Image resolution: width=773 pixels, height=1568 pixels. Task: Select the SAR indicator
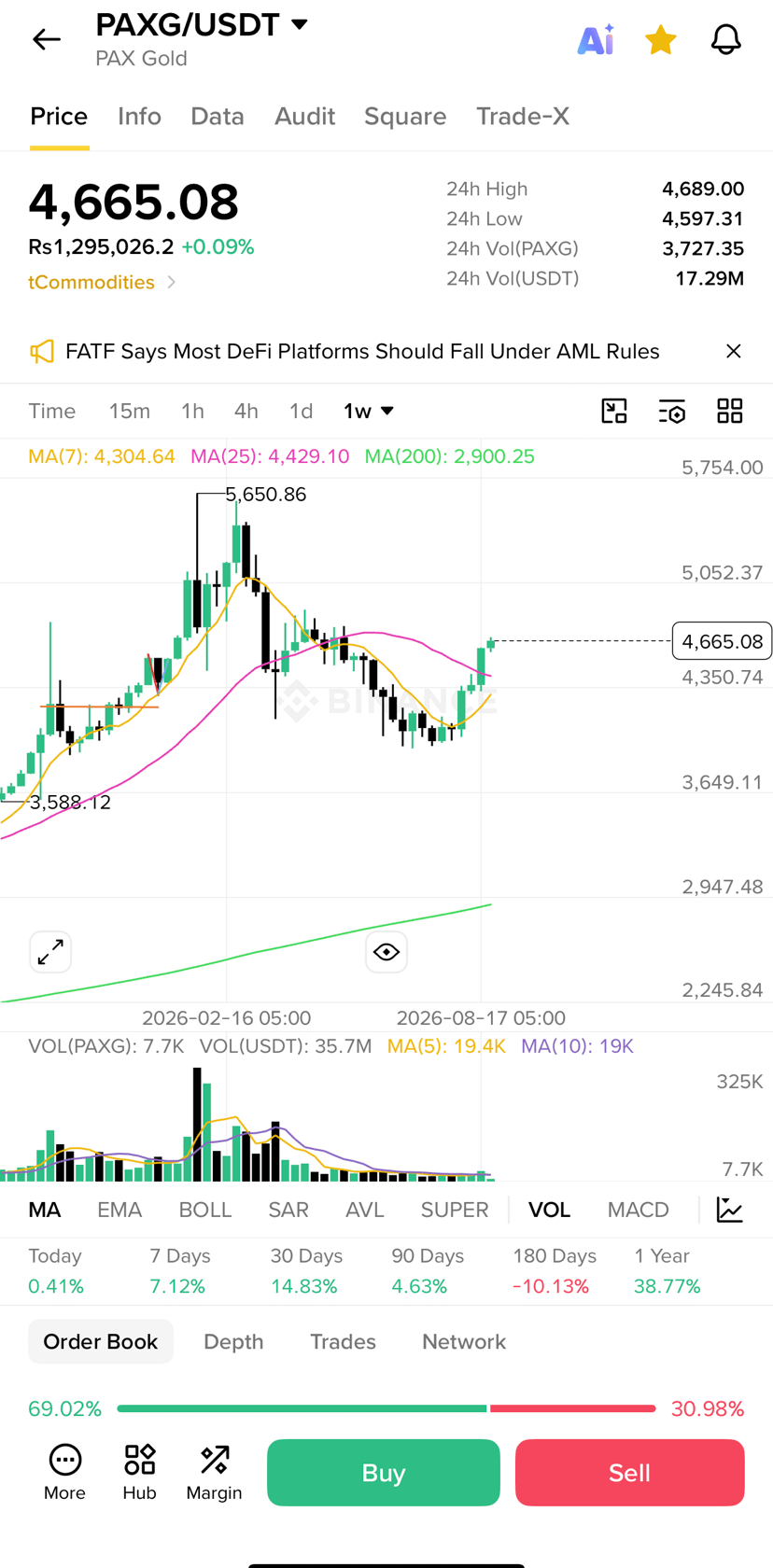click(x=288, y=1210)
